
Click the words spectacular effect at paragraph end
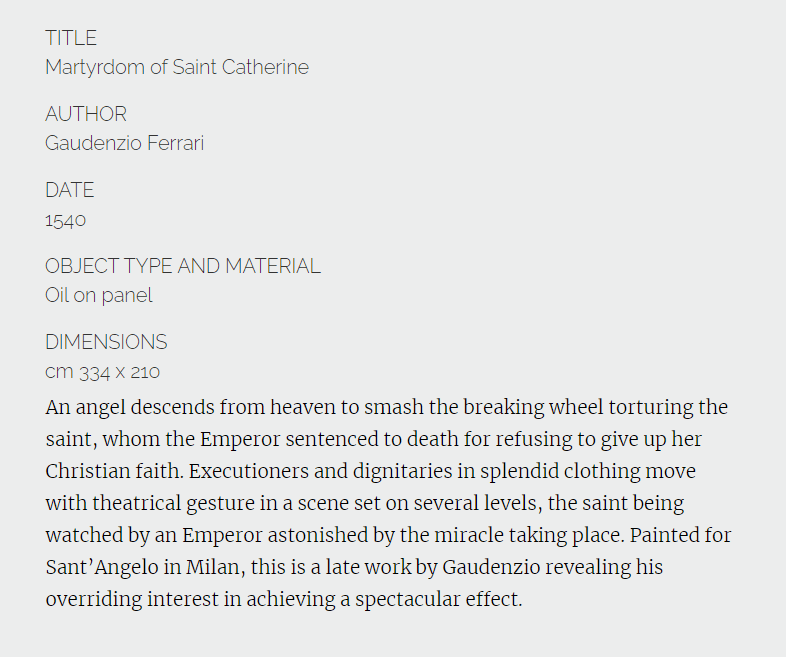tap(439, 600)
